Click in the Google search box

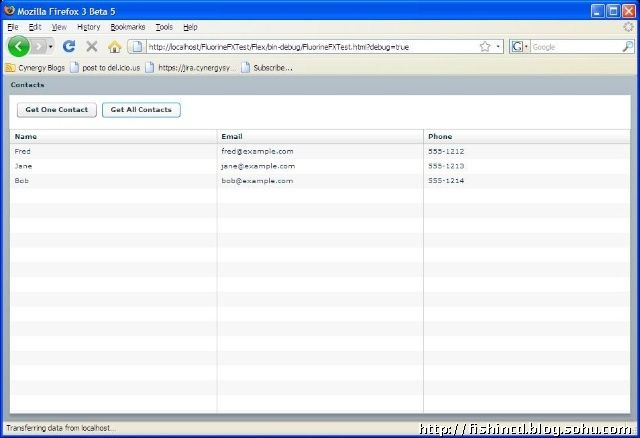576,47
